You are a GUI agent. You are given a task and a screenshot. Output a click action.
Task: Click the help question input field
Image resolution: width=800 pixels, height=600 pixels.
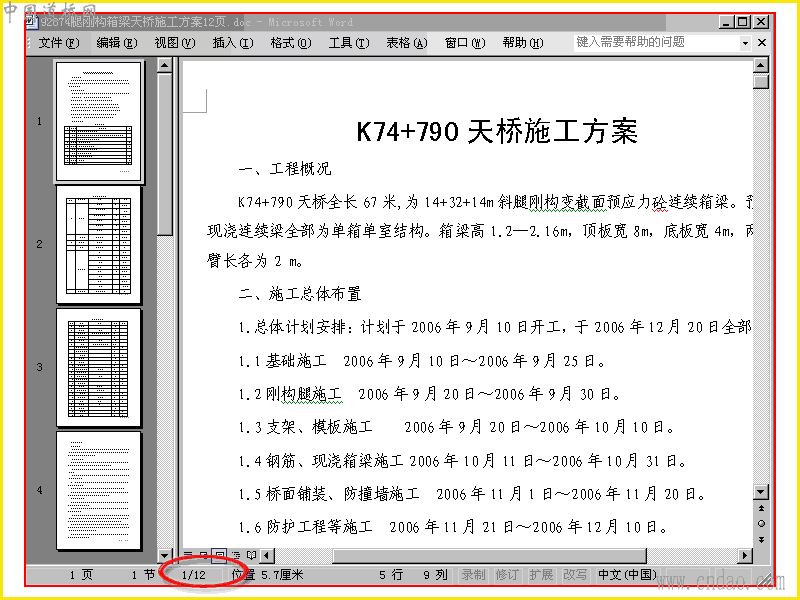pos(656,42)
